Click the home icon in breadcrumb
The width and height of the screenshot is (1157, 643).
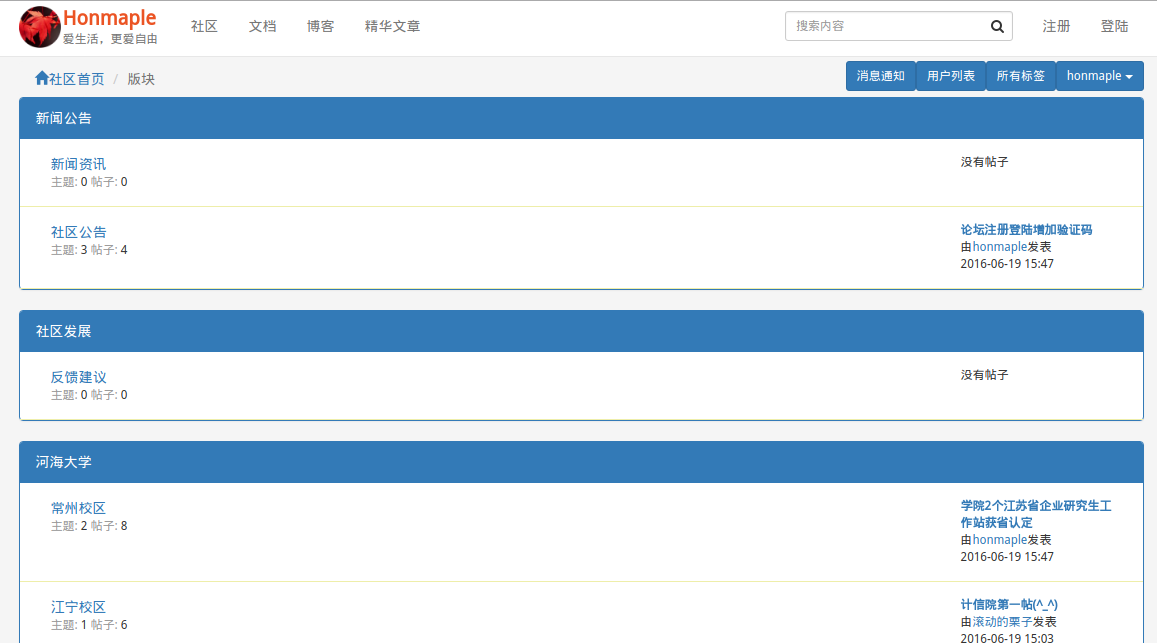pos(41,78)
